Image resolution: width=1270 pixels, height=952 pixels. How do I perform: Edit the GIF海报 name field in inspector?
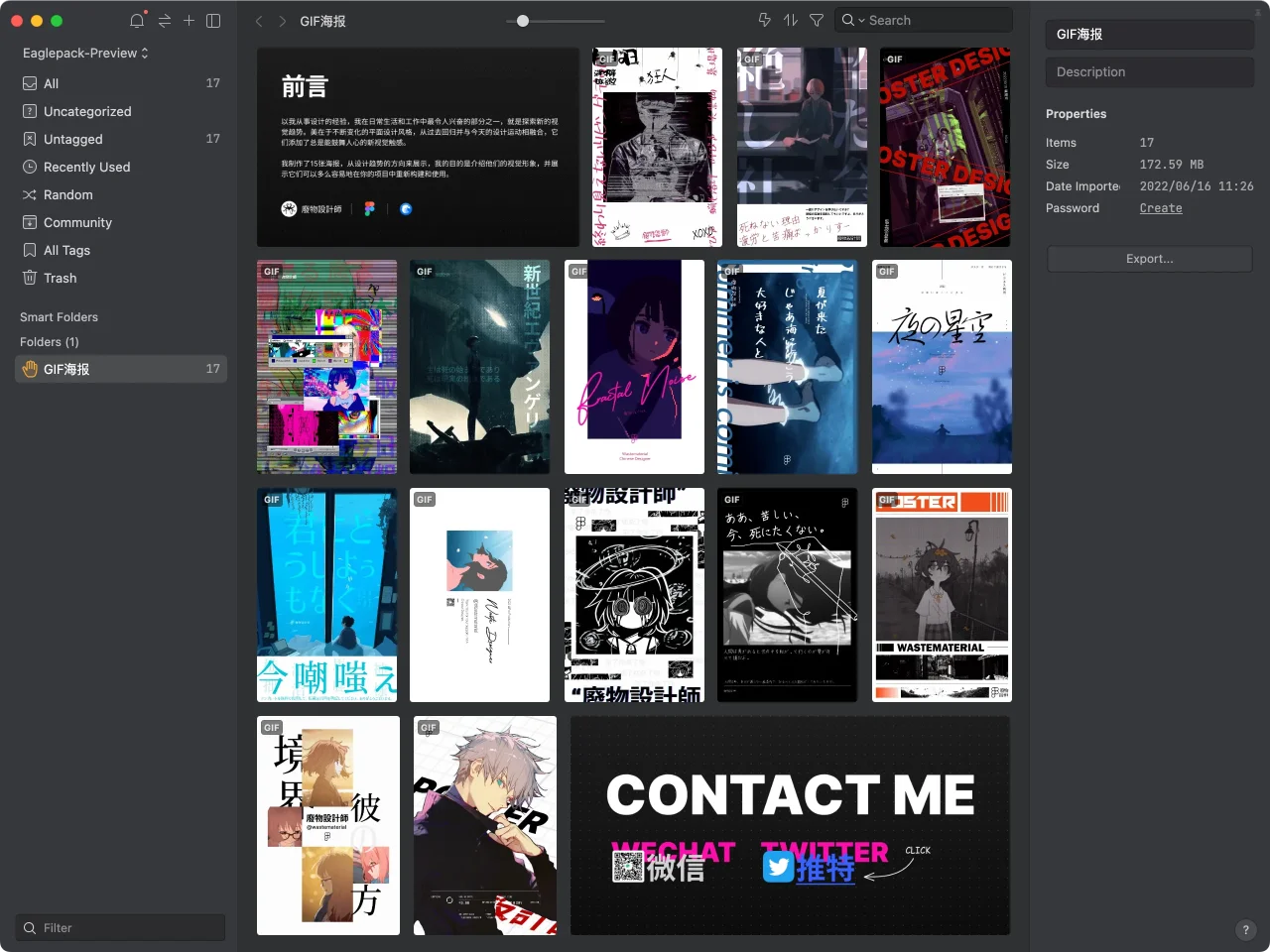1150,34
